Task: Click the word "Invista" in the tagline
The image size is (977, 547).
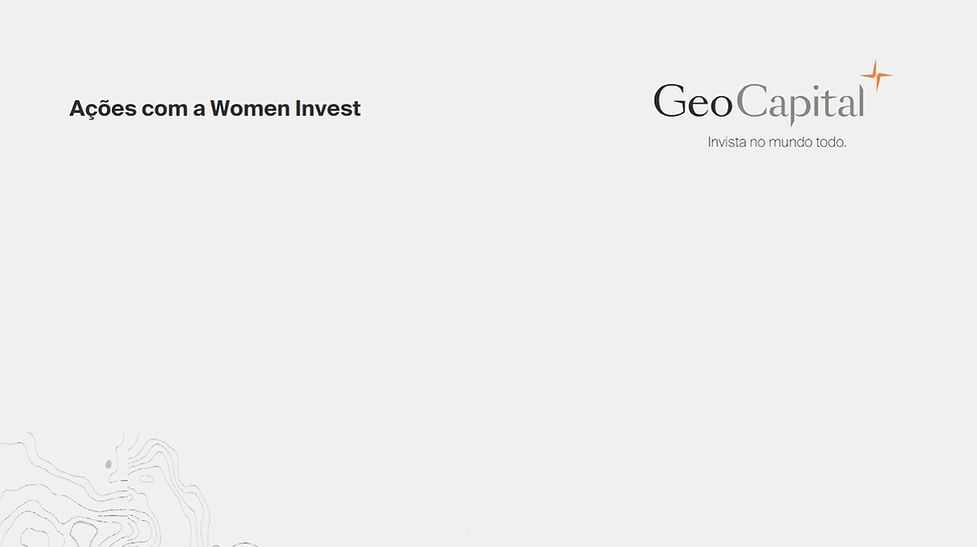Action: [727, 143]
